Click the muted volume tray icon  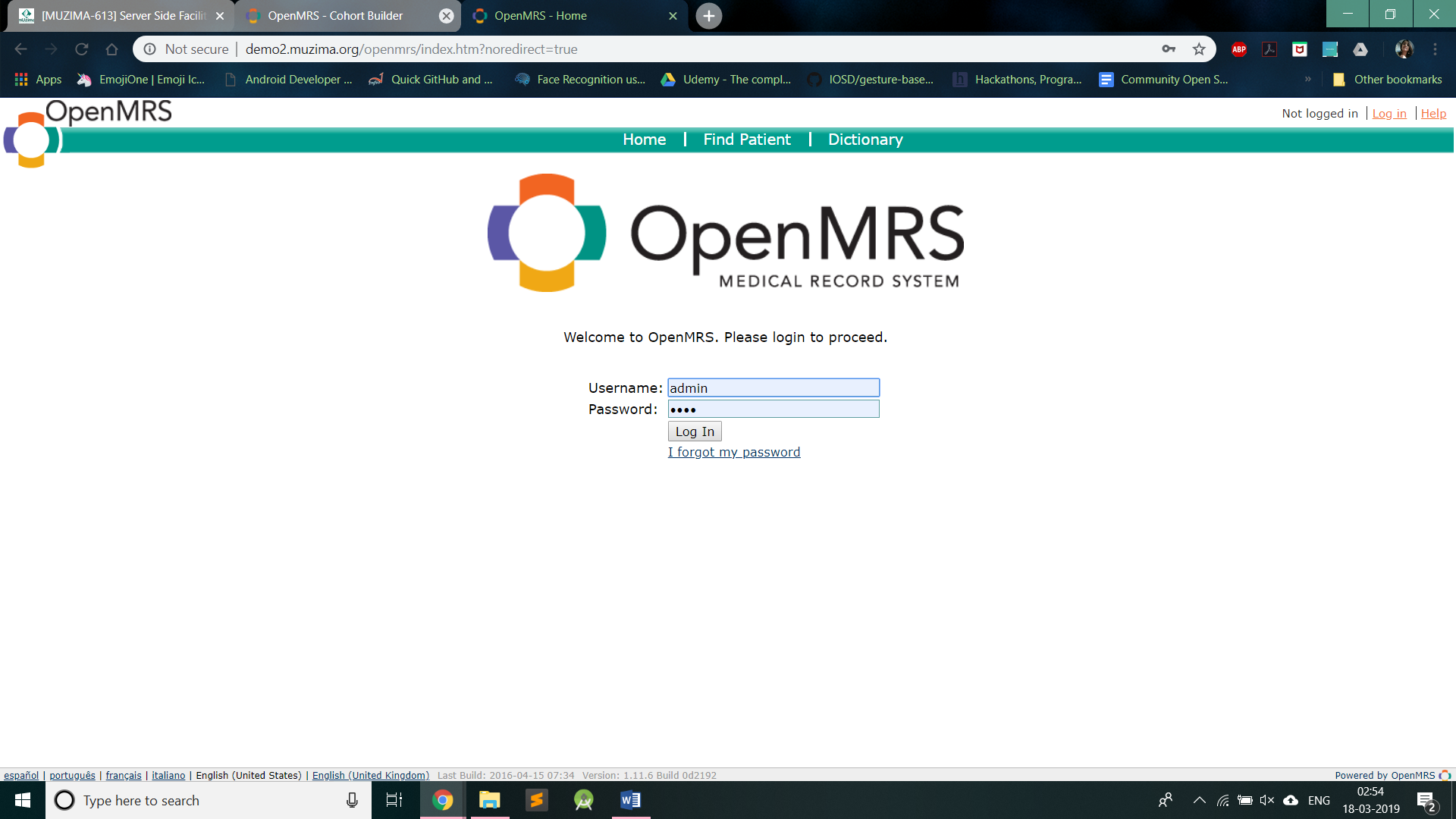point(1267,800)
